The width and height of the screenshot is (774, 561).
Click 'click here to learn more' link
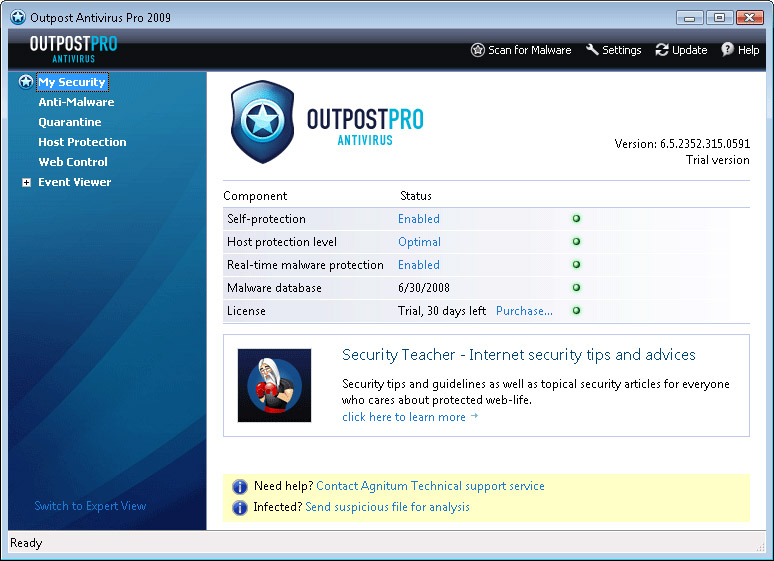[x=410, y=417]
